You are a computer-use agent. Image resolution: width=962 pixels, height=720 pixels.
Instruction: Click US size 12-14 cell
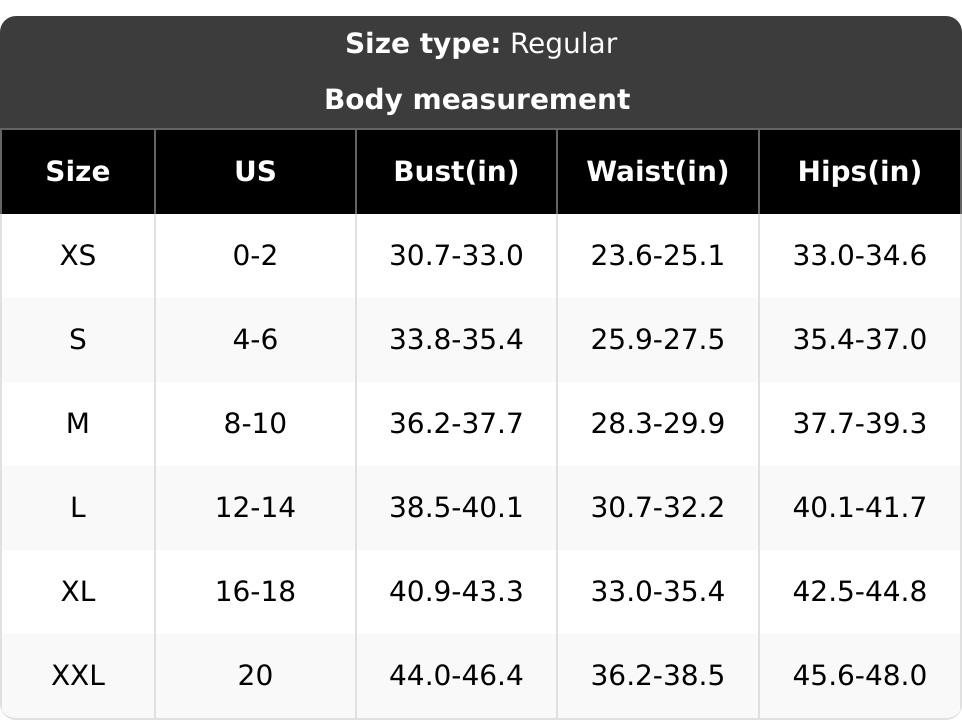255,508
